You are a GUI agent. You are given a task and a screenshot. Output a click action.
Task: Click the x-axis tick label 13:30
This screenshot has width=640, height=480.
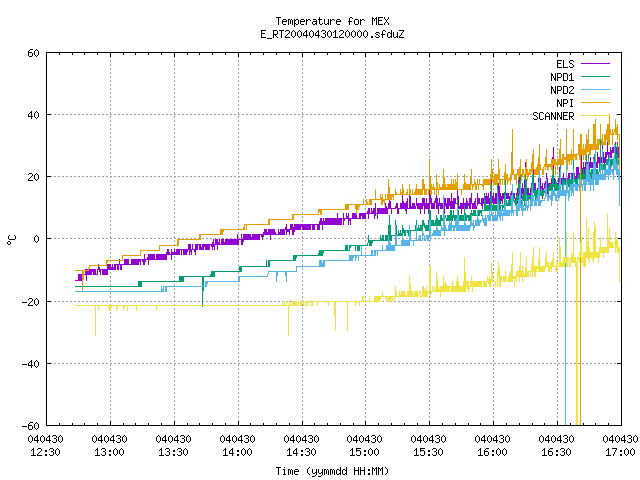173,453
